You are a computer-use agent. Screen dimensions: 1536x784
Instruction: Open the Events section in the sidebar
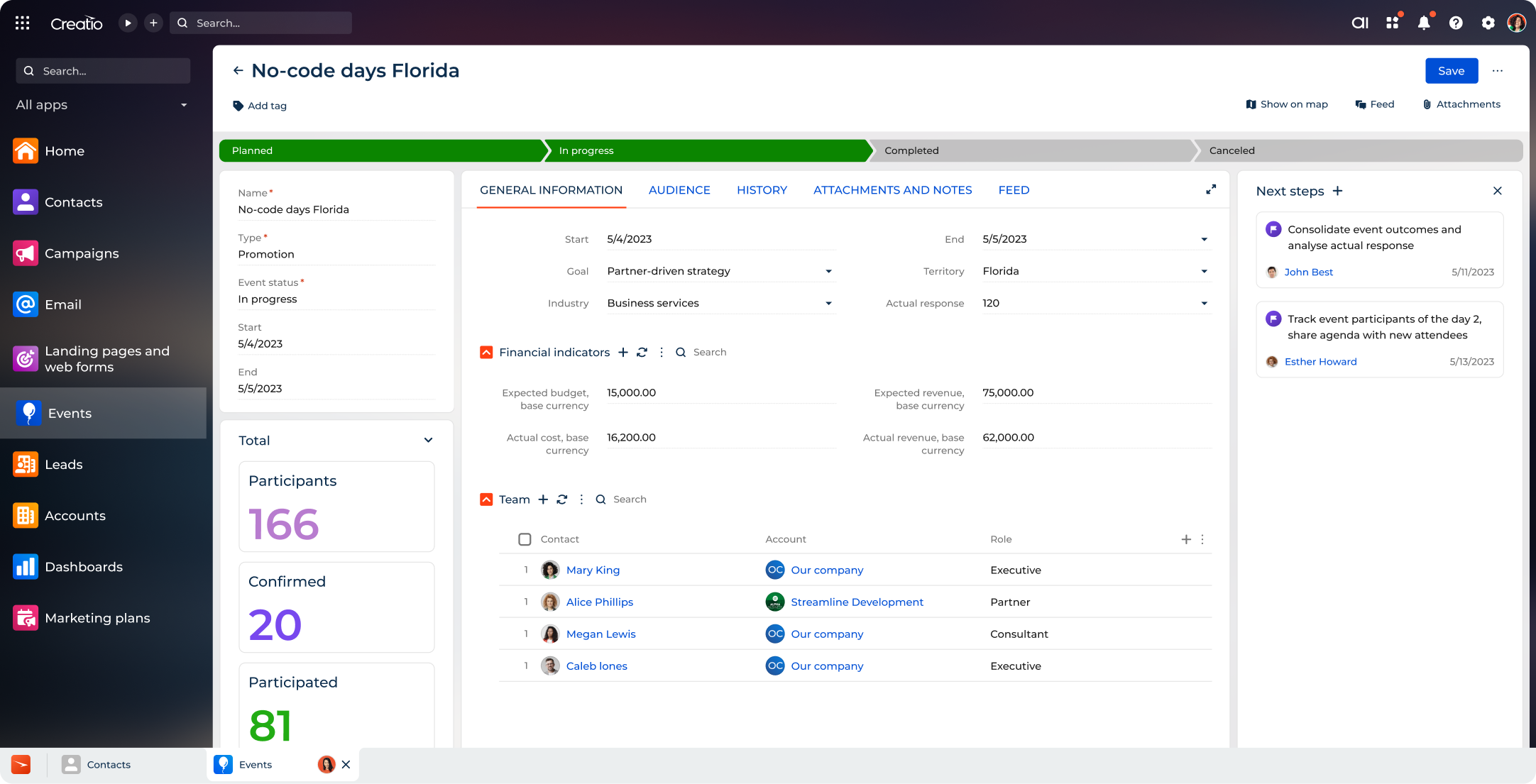click(x=69, y=413)
